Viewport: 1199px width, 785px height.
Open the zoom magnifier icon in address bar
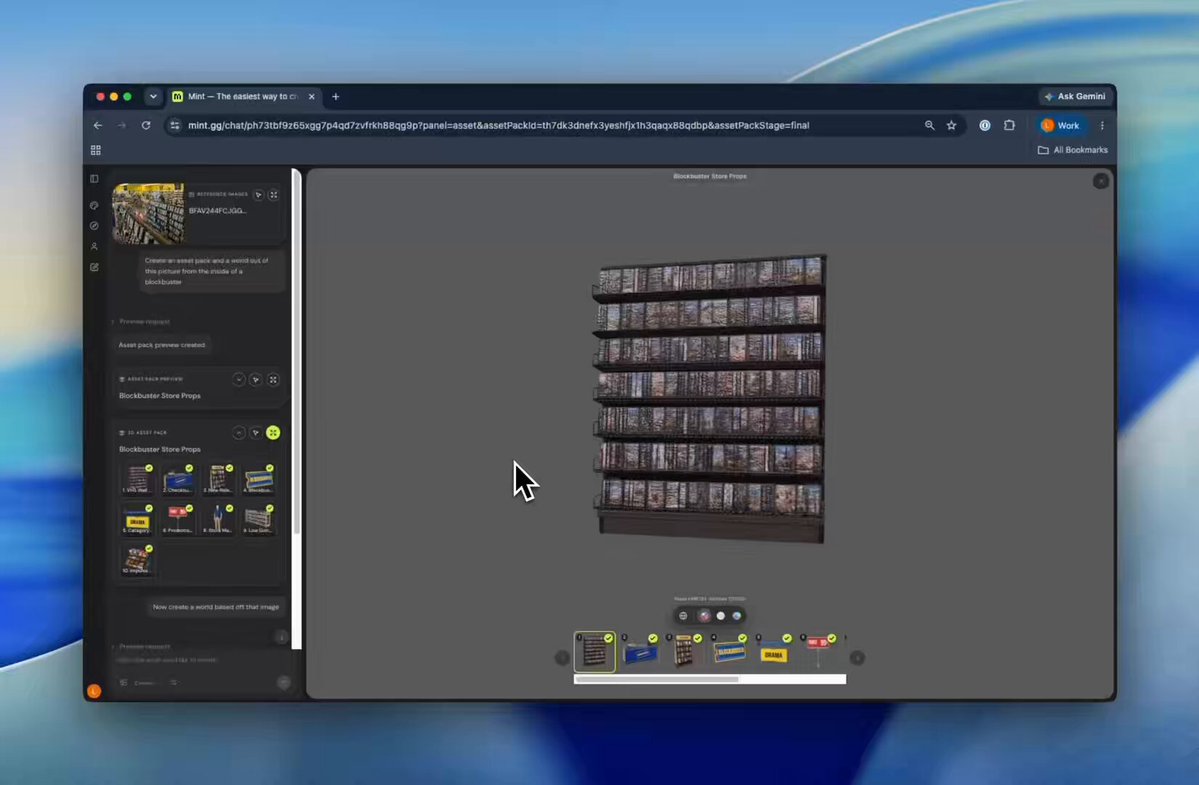(x=929, y=125)
